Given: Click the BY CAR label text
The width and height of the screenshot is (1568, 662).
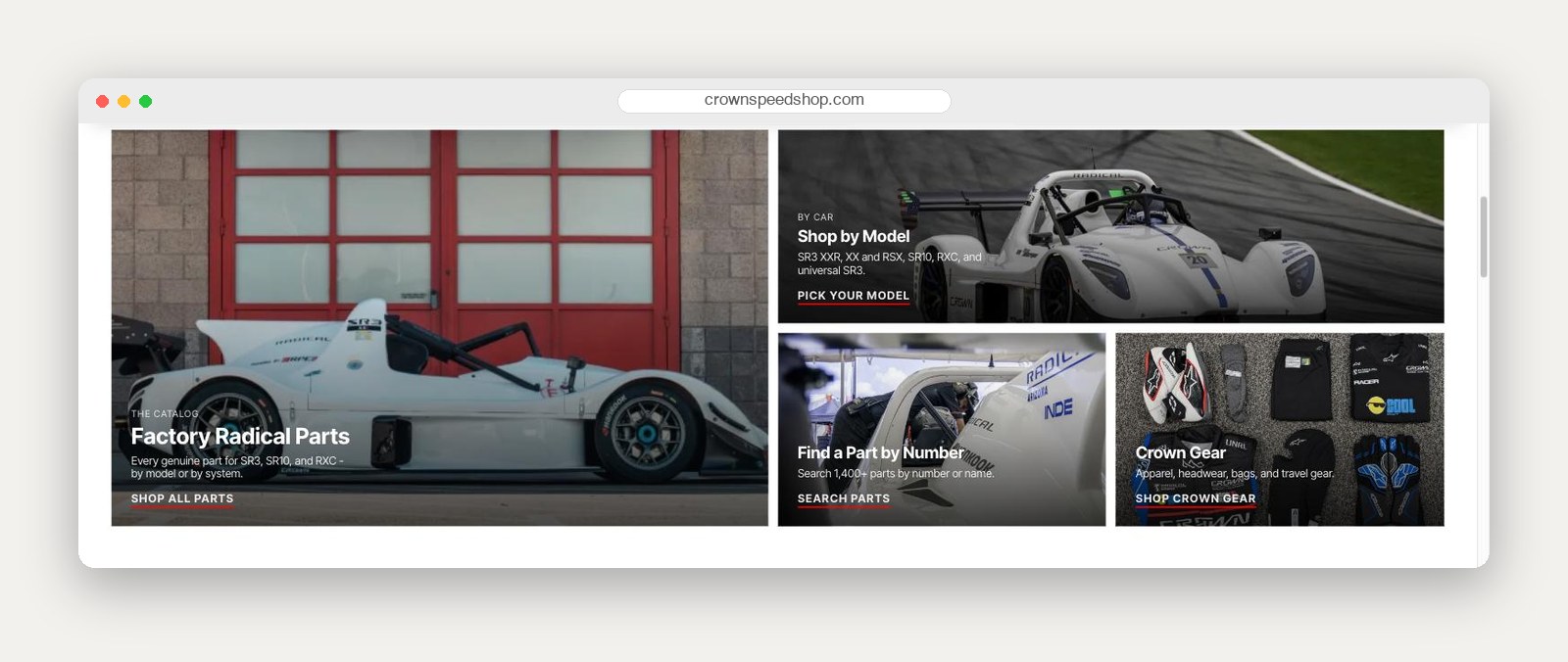Looking at the screenshot, I should point(814,217).
